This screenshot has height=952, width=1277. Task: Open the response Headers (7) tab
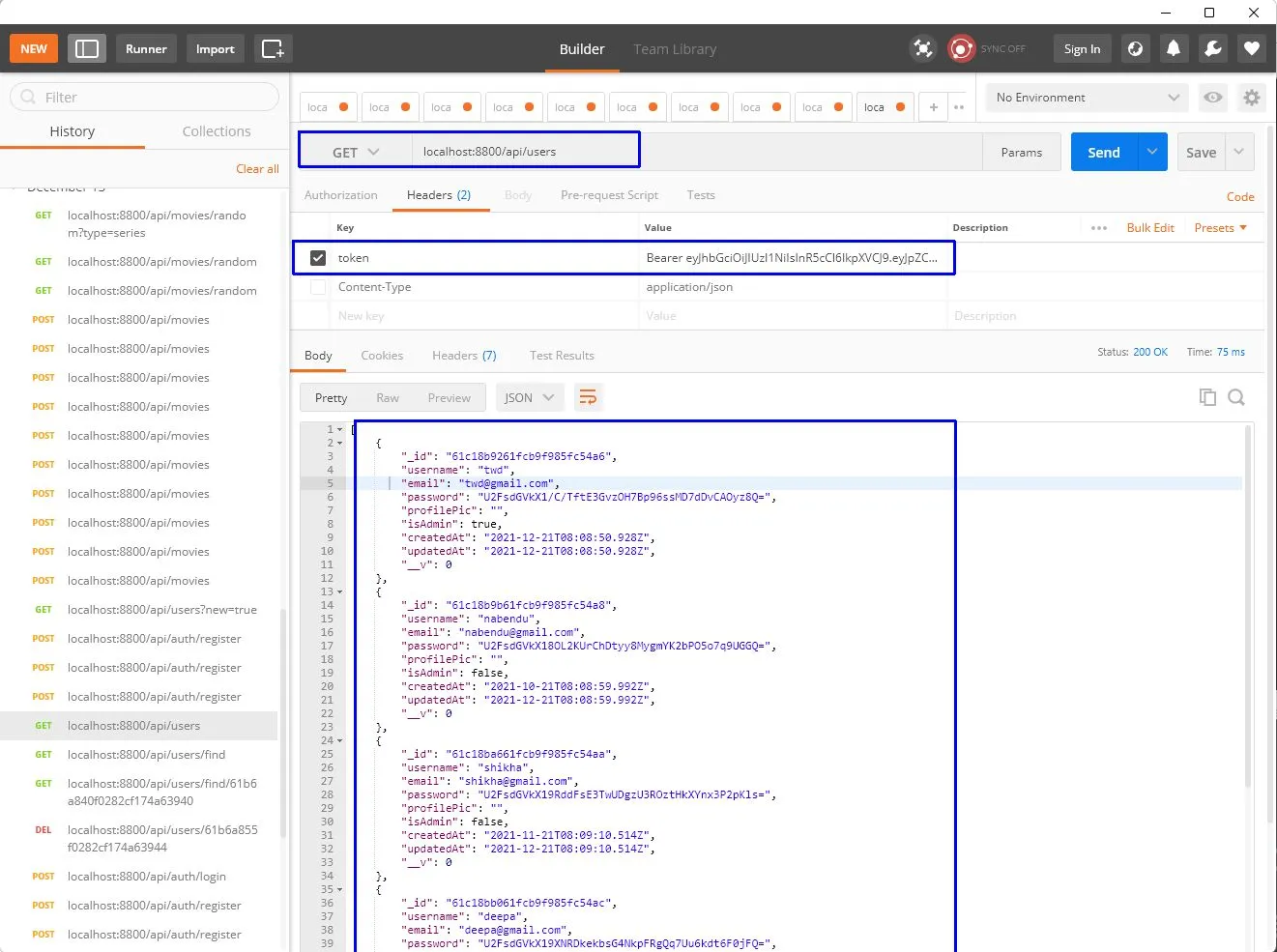click(464, 356)
